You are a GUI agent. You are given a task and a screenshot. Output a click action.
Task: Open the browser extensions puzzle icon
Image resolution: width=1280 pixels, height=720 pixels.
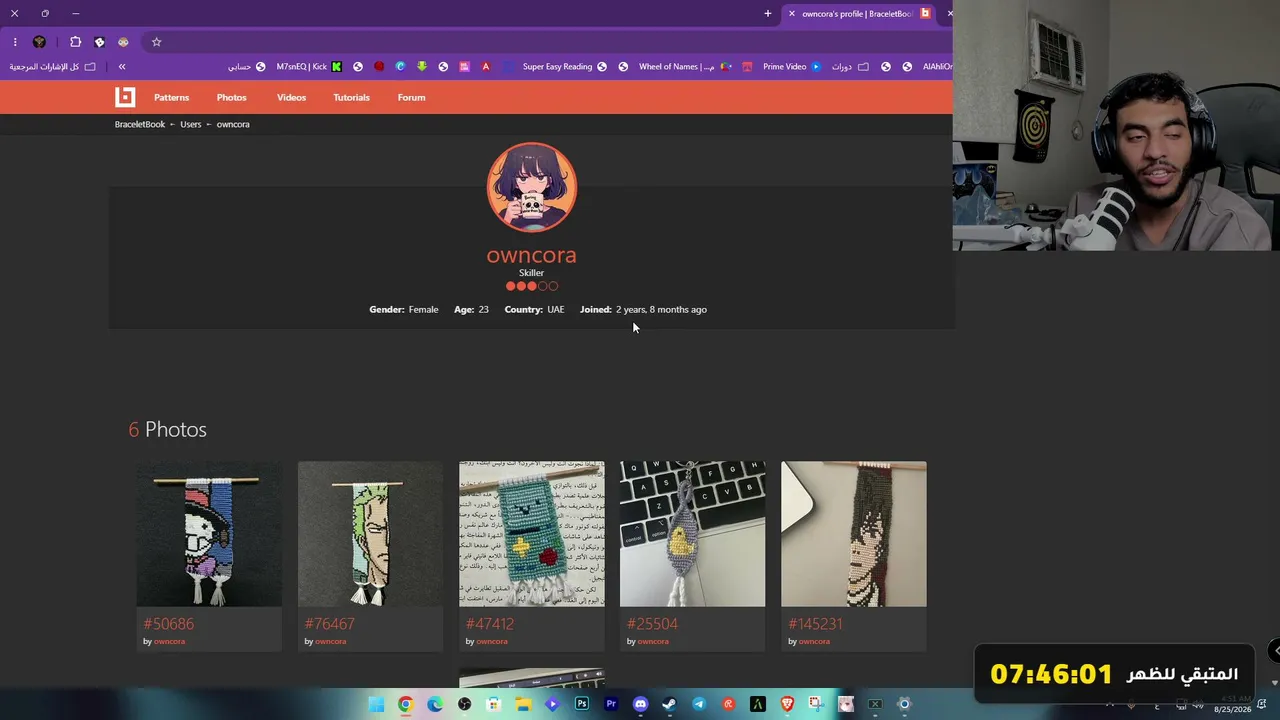(x=75, y=42)
